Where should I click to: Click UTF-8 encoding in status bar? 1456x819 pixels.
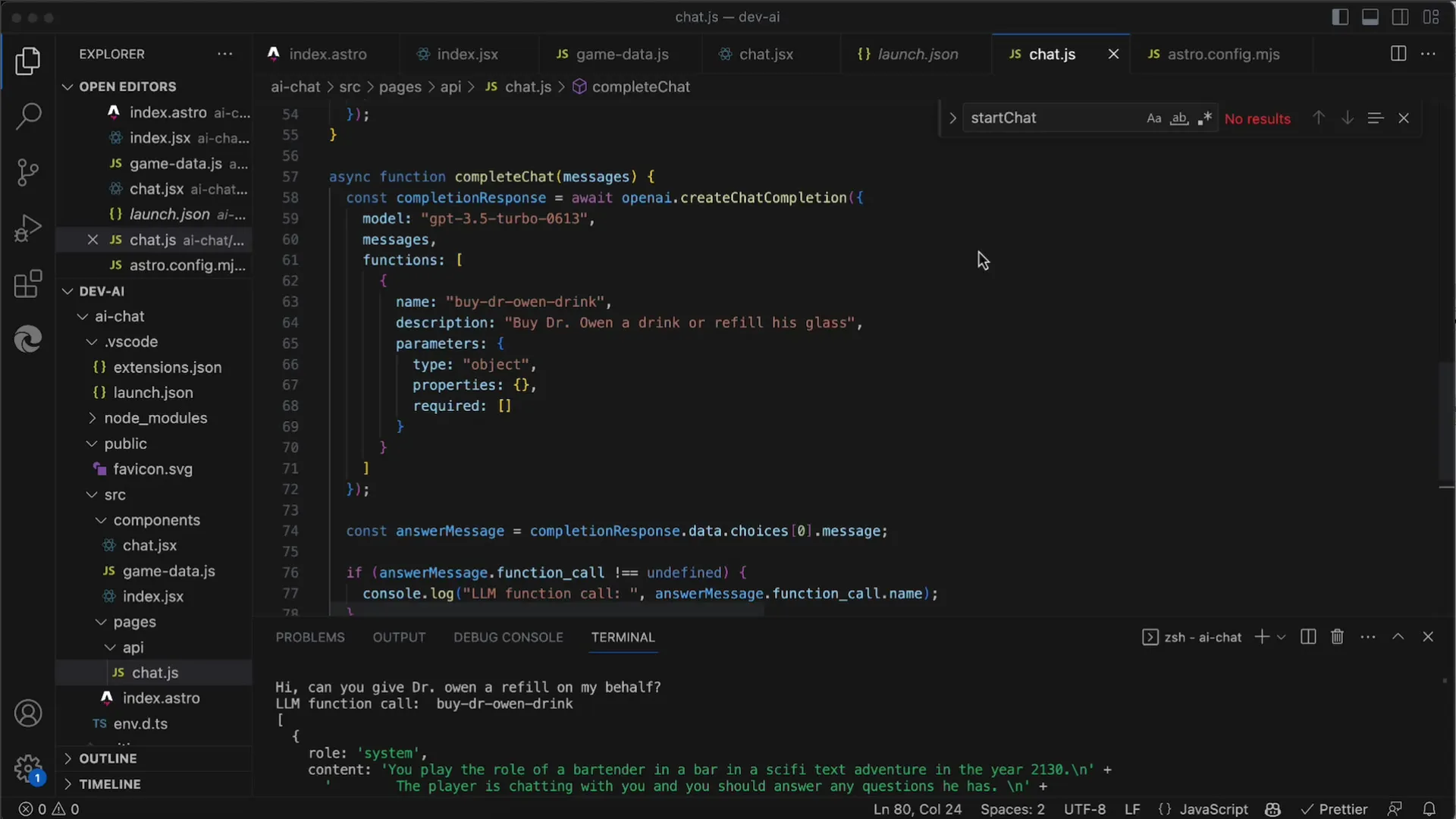coord(1084,809)
